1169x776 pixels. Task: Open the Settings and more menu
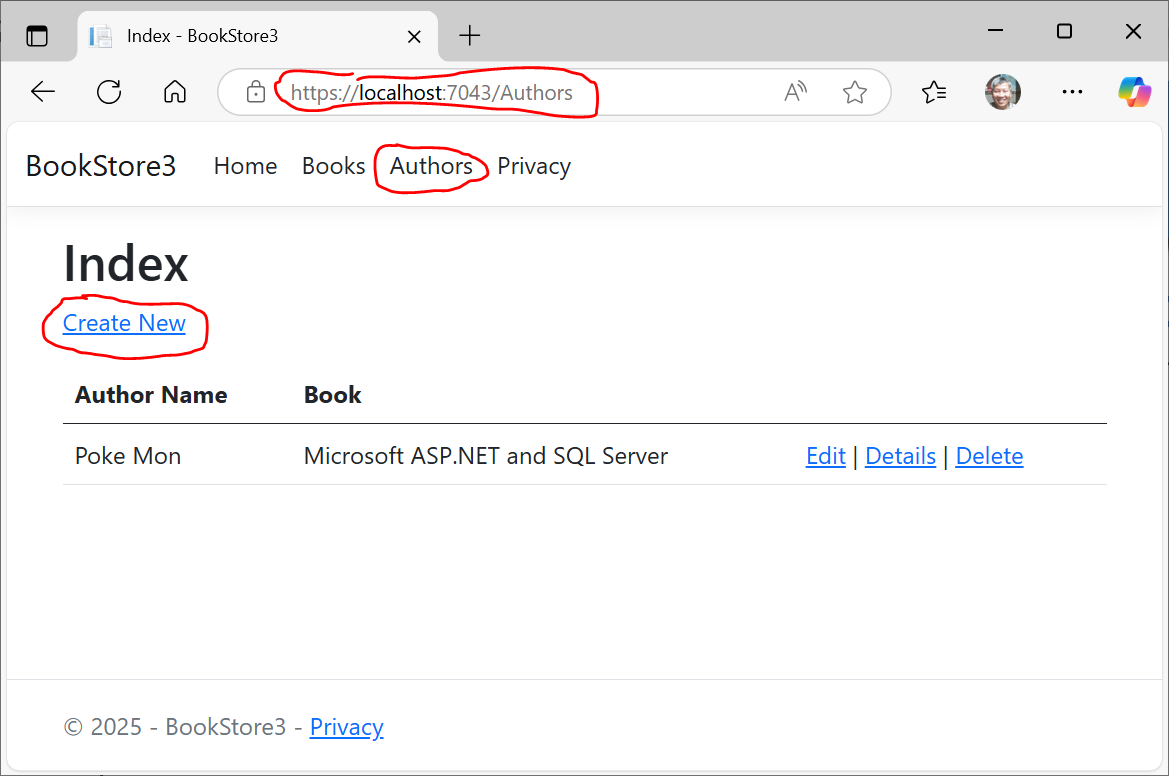(1072, 92)
